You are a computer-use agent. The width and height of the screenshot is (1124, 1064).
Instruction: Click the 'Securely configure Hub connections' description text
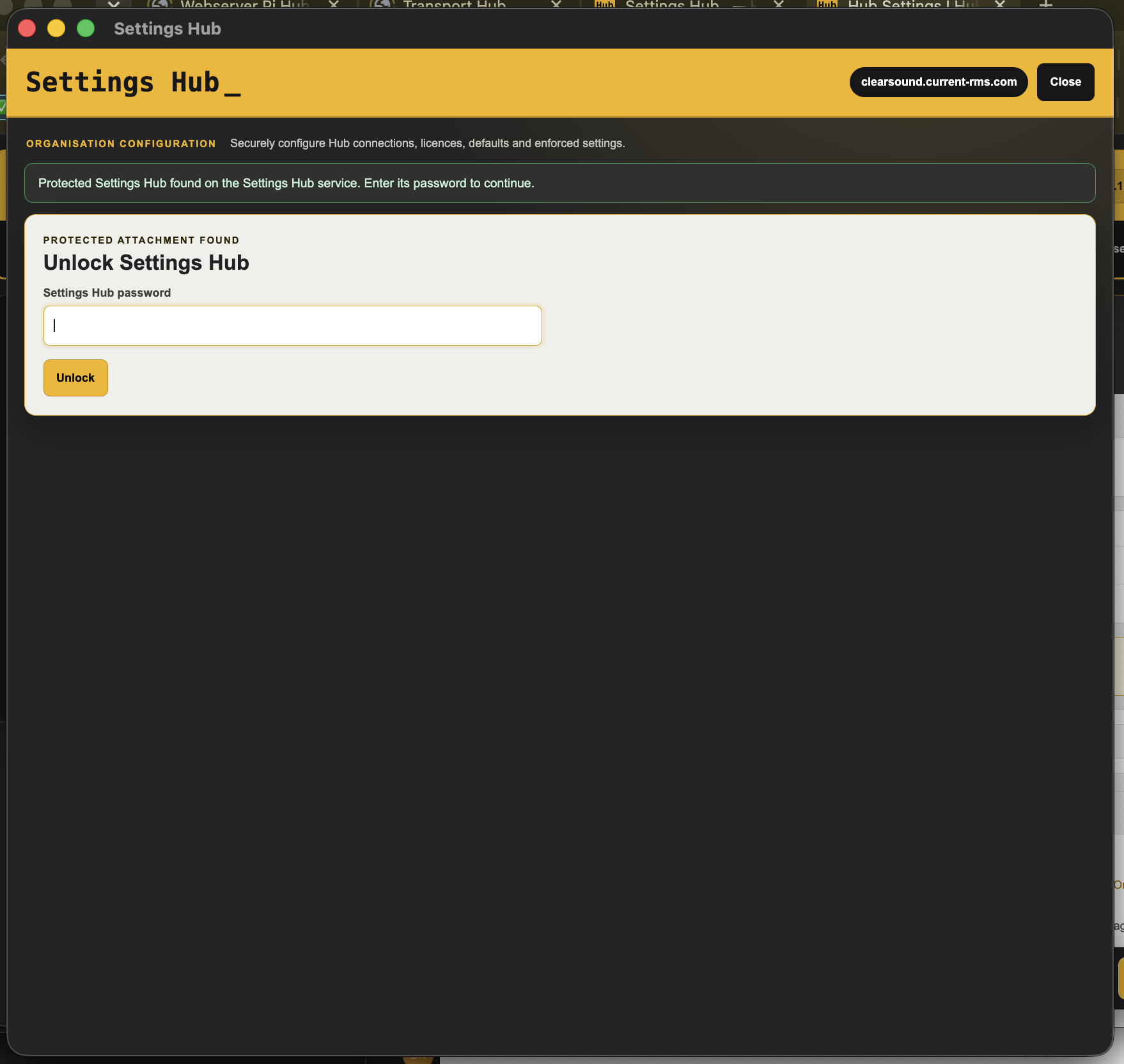point(428,143)
